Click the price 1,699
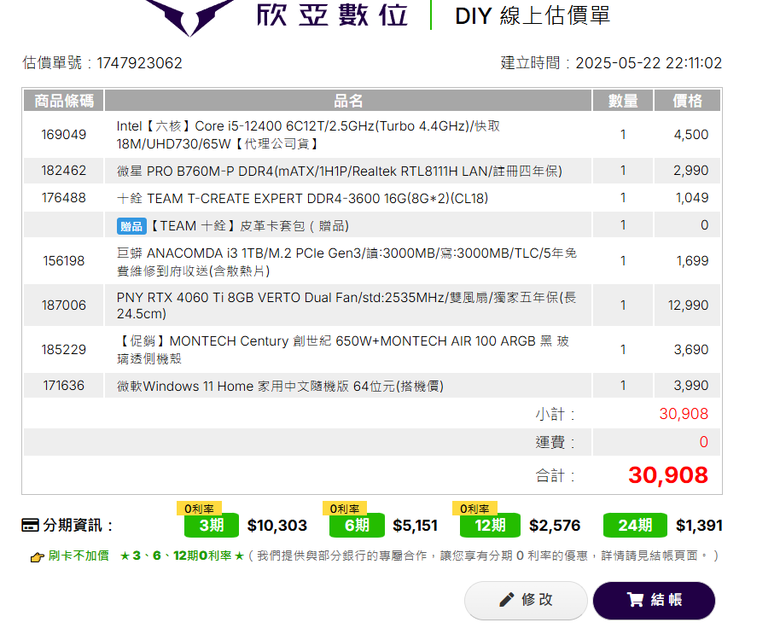780x640 pixels. coord(692,261)
